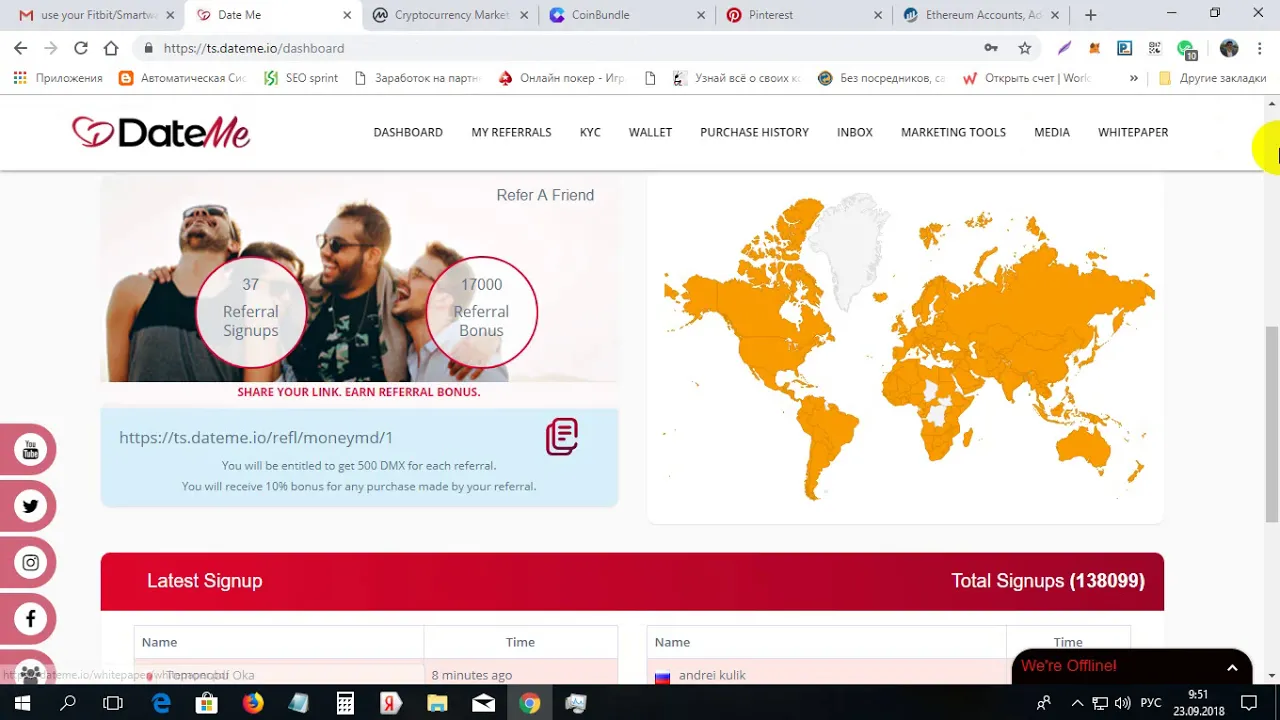The height and width of the screenshot is (720, 1280).
Task: Go to the browser home page
Action: tap(111, 48)
